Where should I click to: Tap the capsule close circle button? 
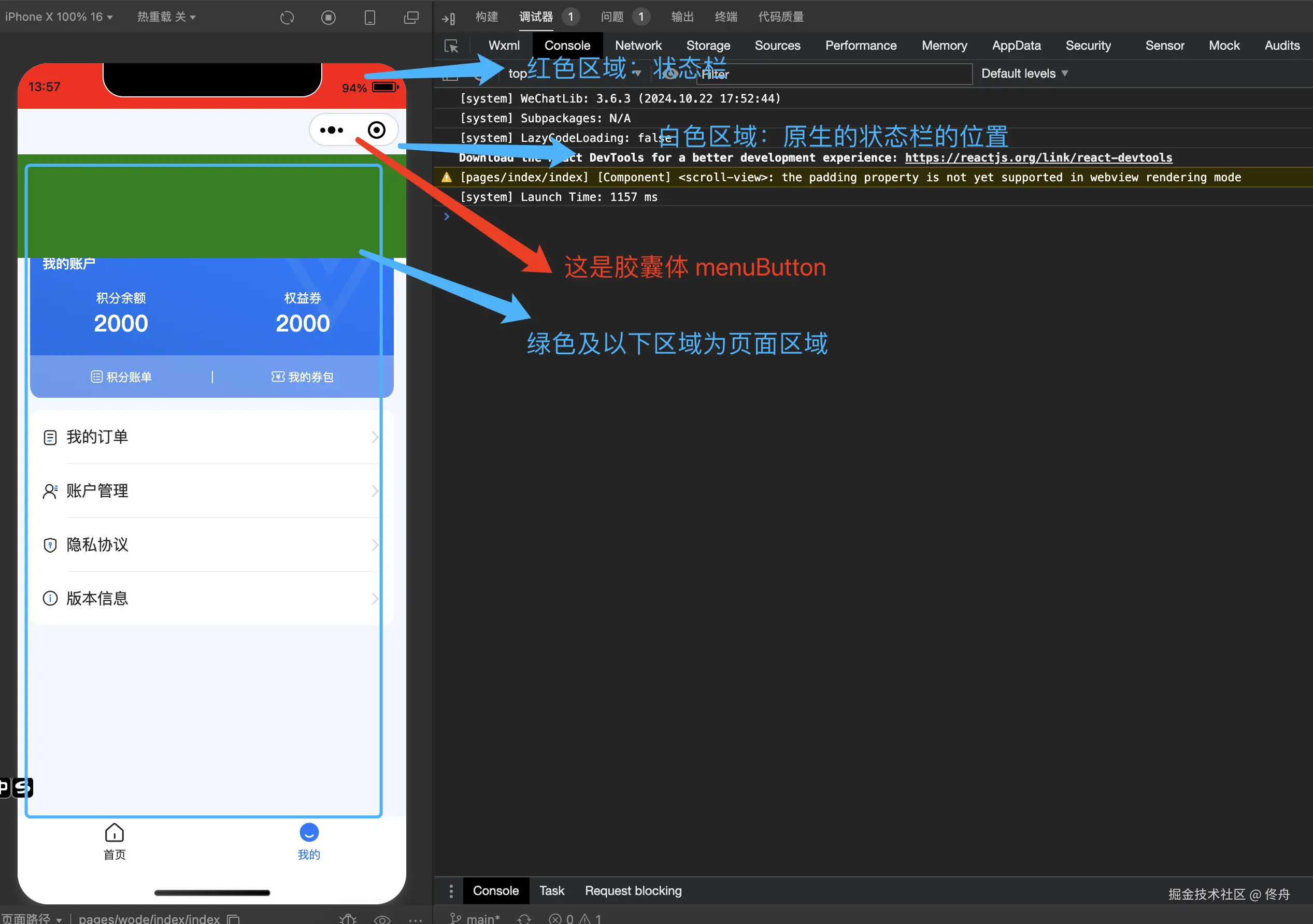[x=376, y=131]
